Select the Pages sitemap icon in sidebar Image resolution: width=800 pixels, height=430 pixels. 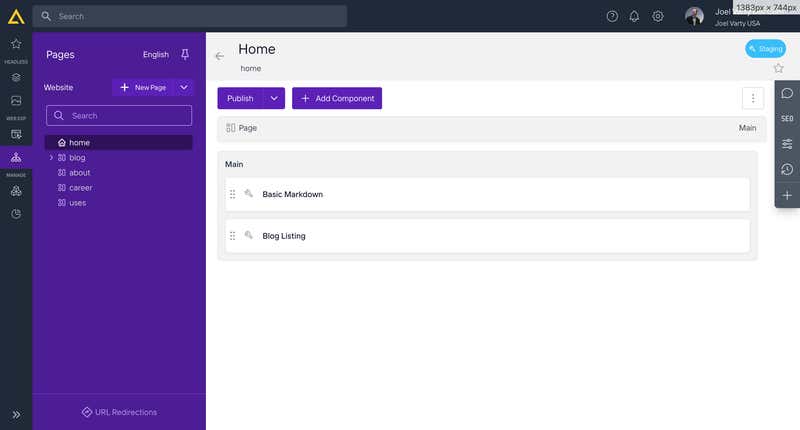[16, 157]
